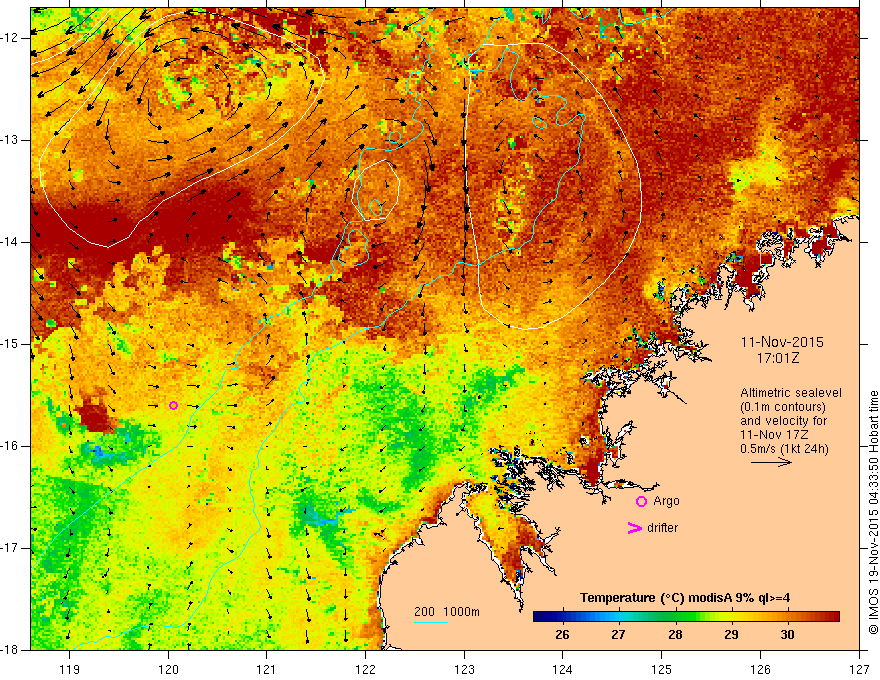Click longitude axis label 122
880x680 pixels.
[x=365, y=669]
